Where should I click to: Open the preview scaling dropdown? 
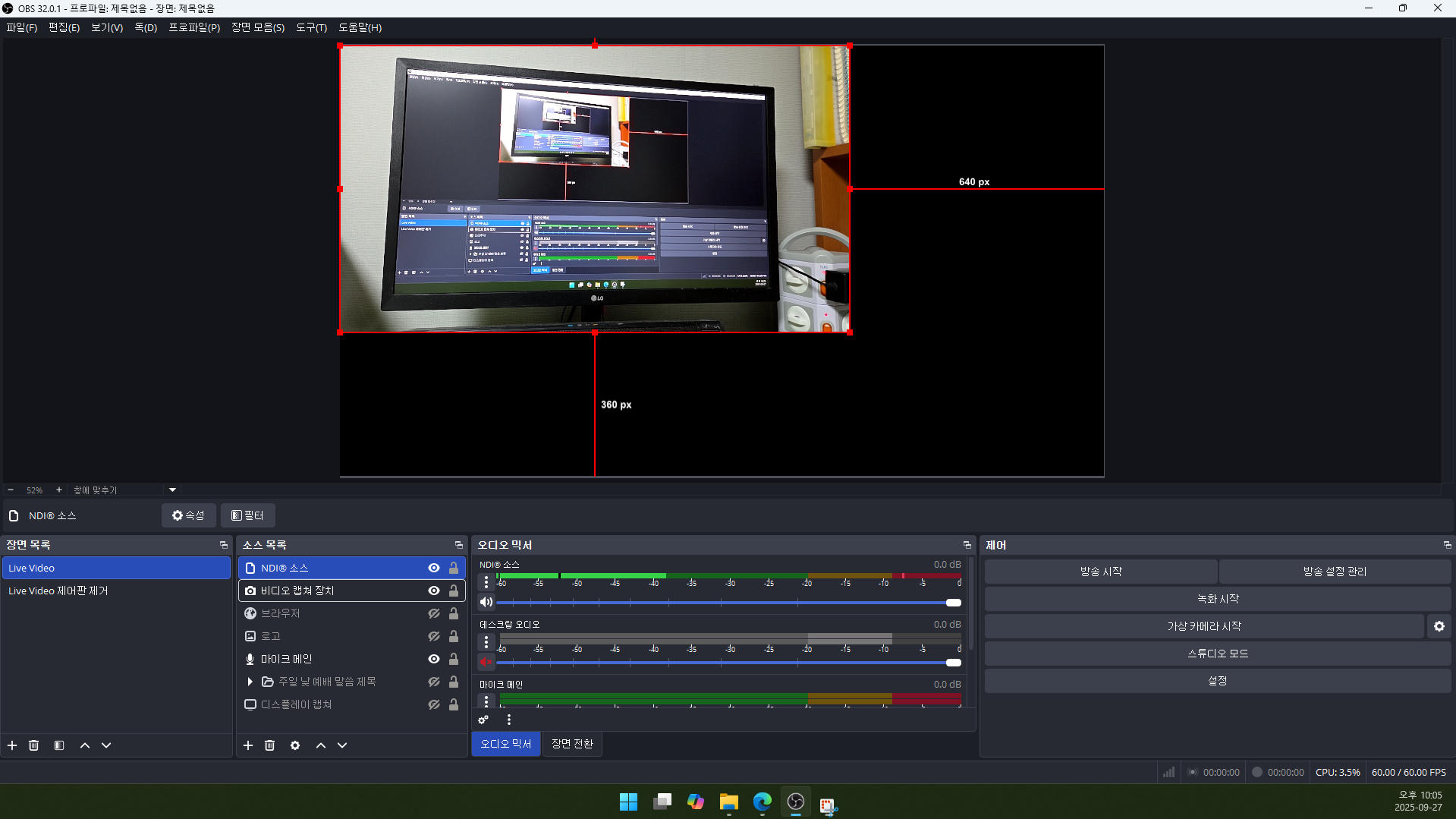click(172, 490)
